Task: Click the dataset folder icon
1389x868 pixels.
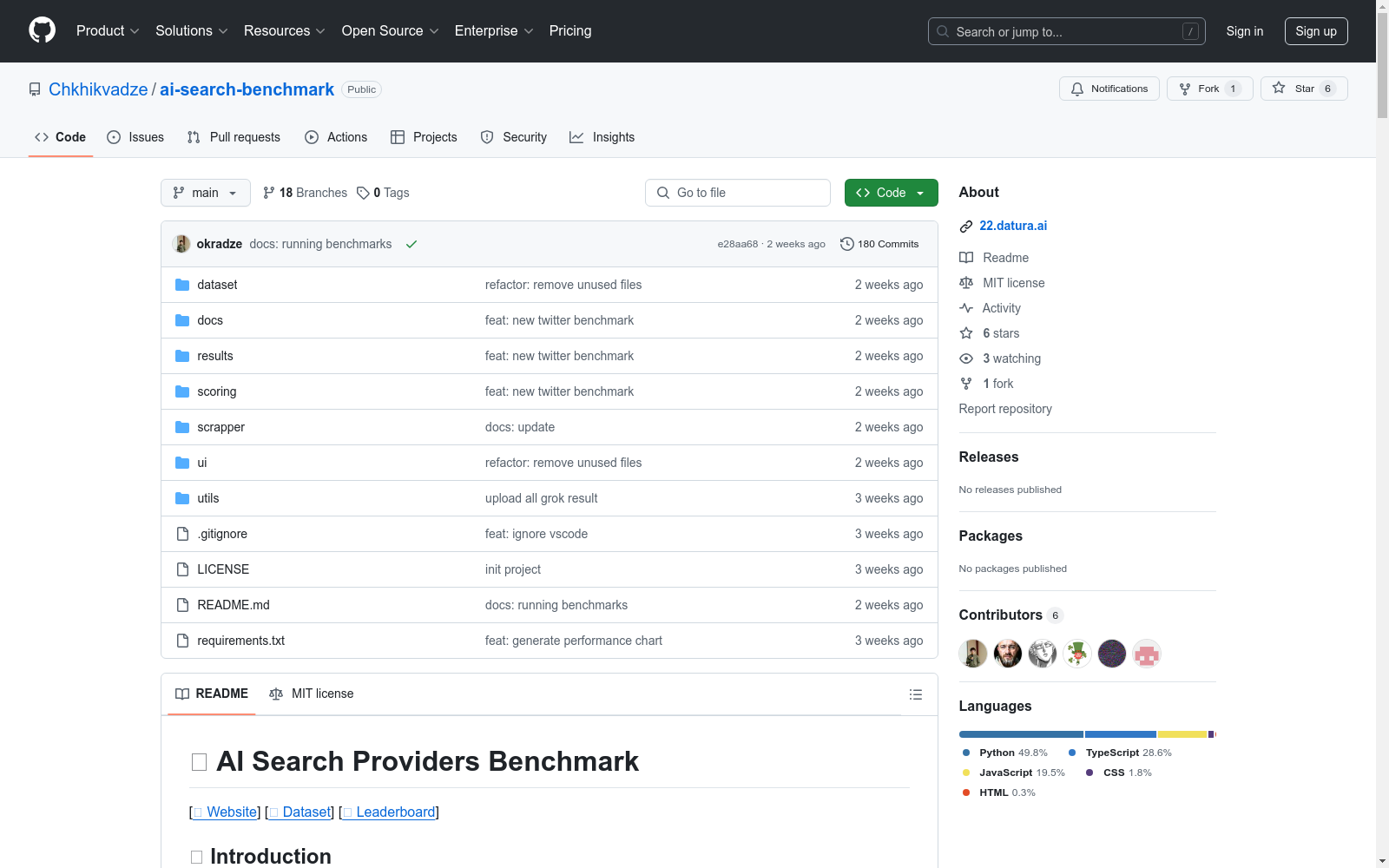Action: [182, 285]
